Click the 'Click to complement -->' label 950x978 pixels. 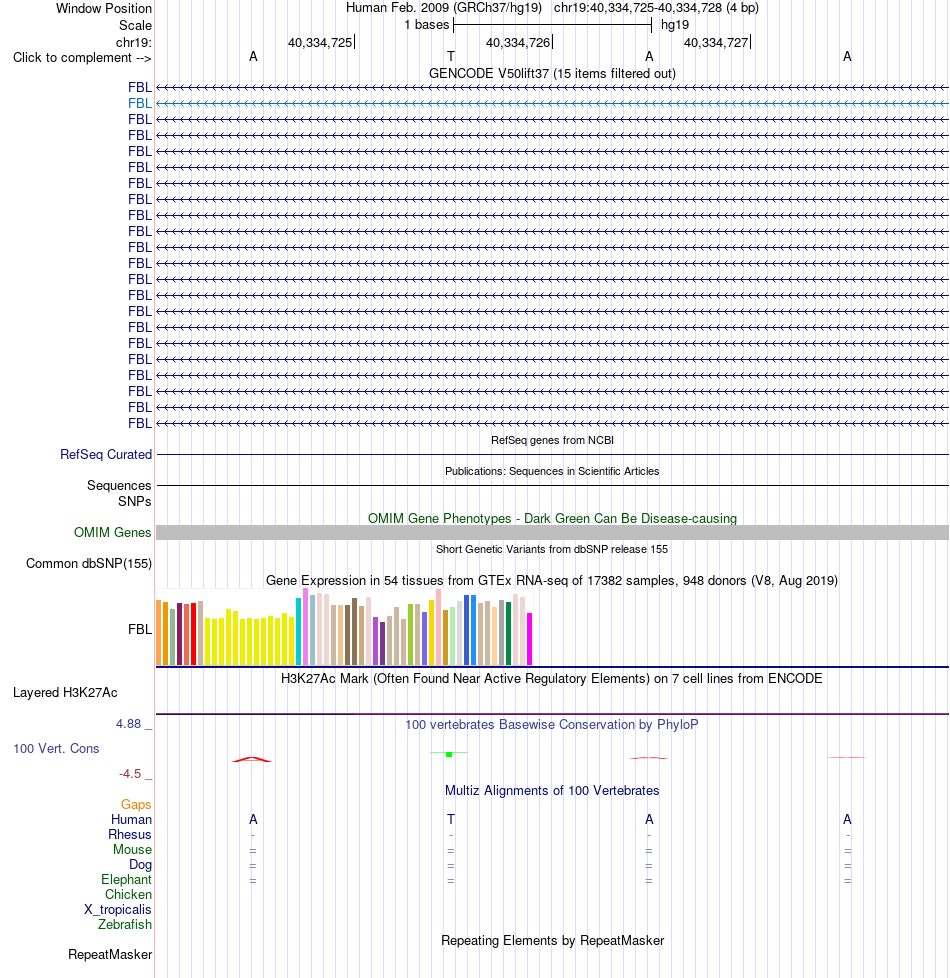(x=82, y=57)
